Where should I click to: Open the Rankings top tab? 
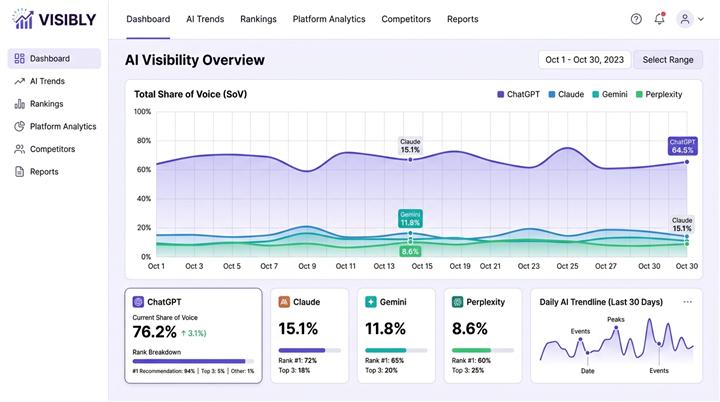click(x=258, y=19)
